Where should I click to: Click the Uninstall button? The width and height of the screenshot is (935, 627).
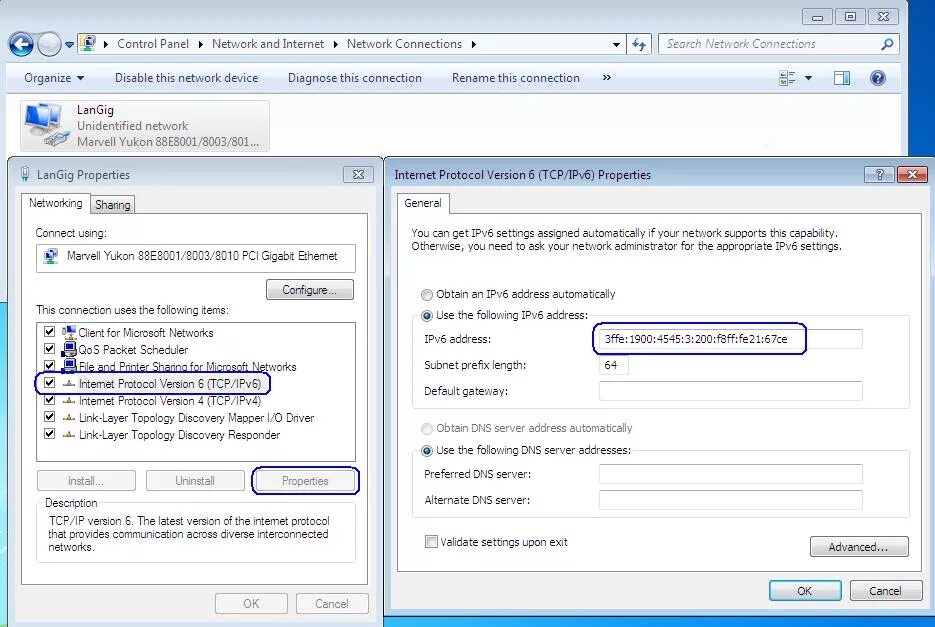195,481
